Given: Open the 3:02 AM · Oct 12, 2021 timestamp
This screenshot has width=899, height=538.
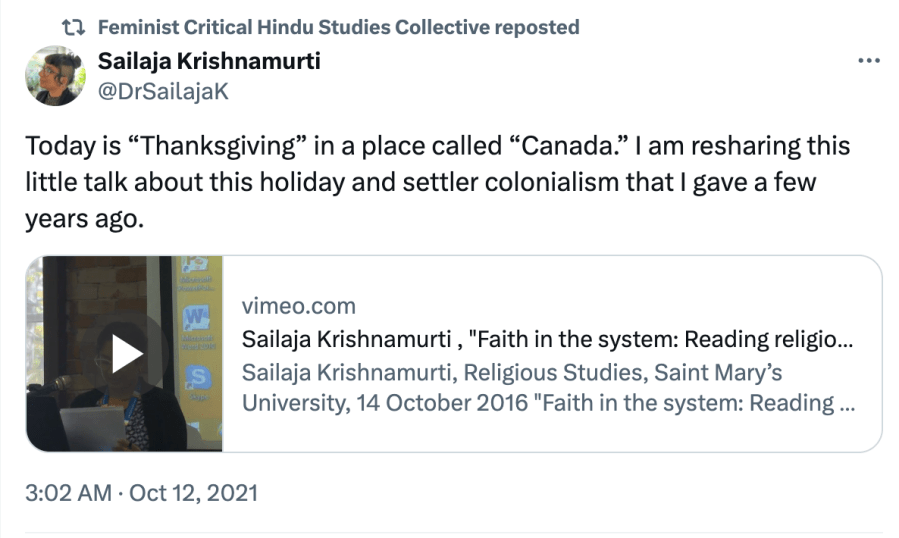Looking at the screenshot, I should (141, 492).
